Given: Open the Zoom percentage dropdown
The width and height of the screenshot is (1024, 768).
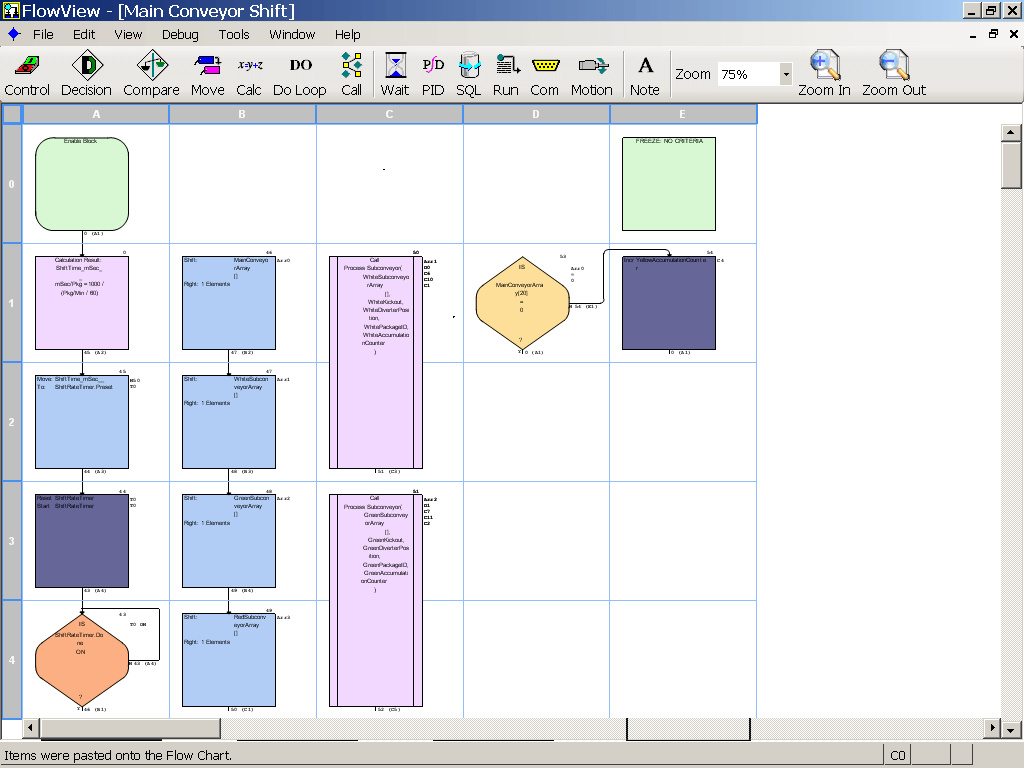Looking at the screenshot, I should [786, 74].
